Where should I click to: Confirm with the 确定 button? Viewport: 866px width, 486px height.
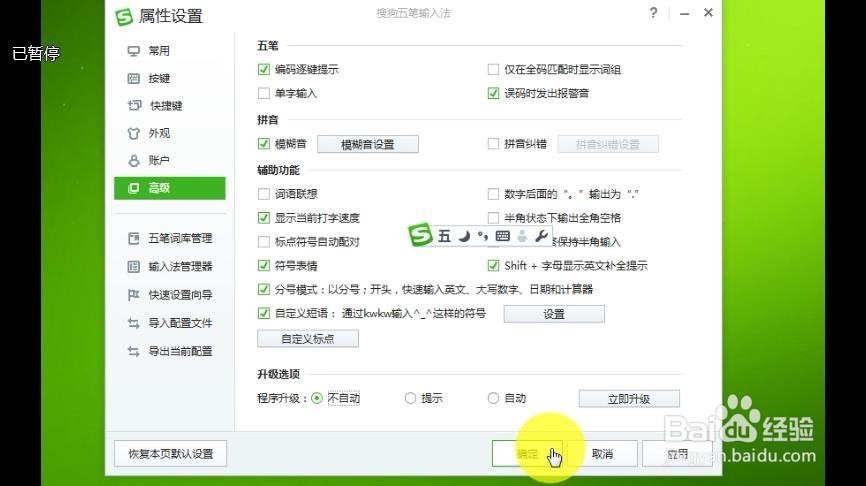click(x=527, y=454)
